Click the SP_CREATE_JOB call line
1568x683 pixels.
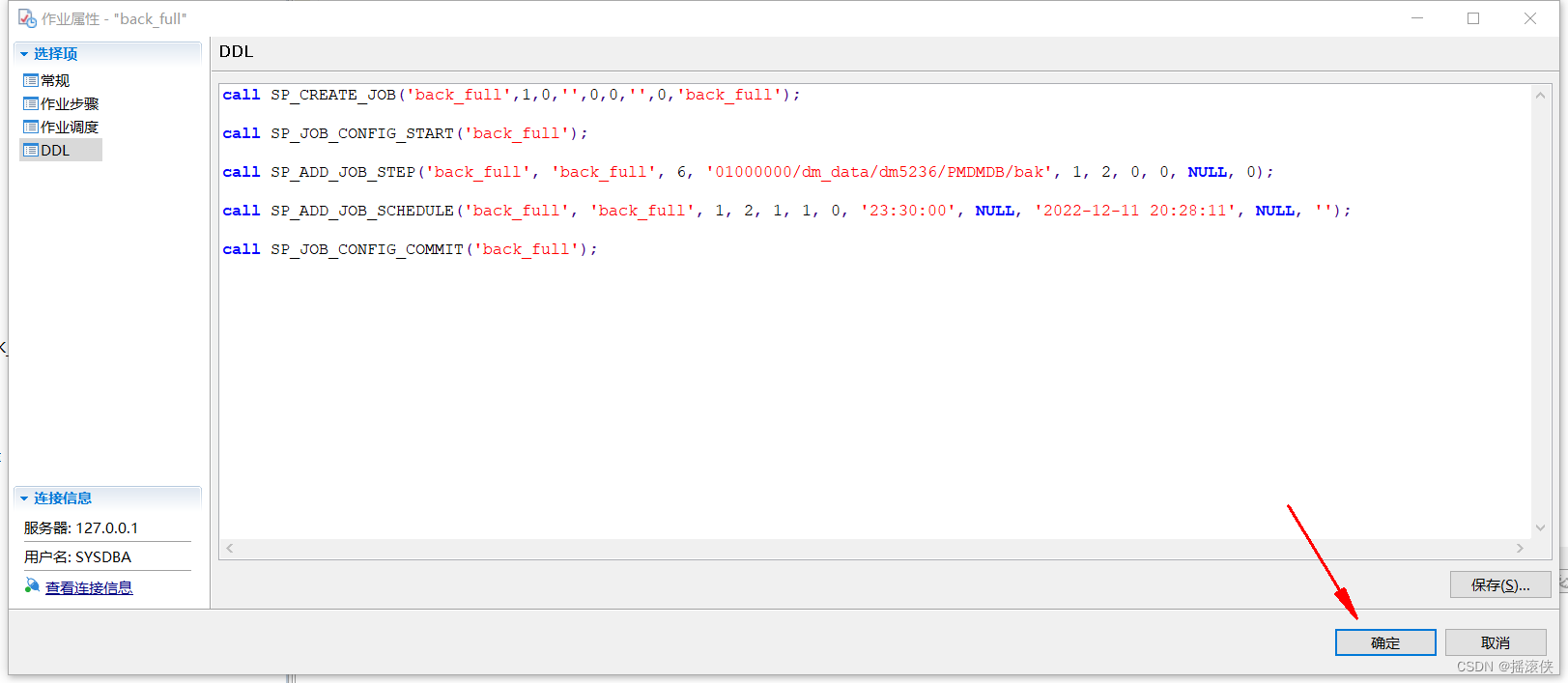[511, 95]
